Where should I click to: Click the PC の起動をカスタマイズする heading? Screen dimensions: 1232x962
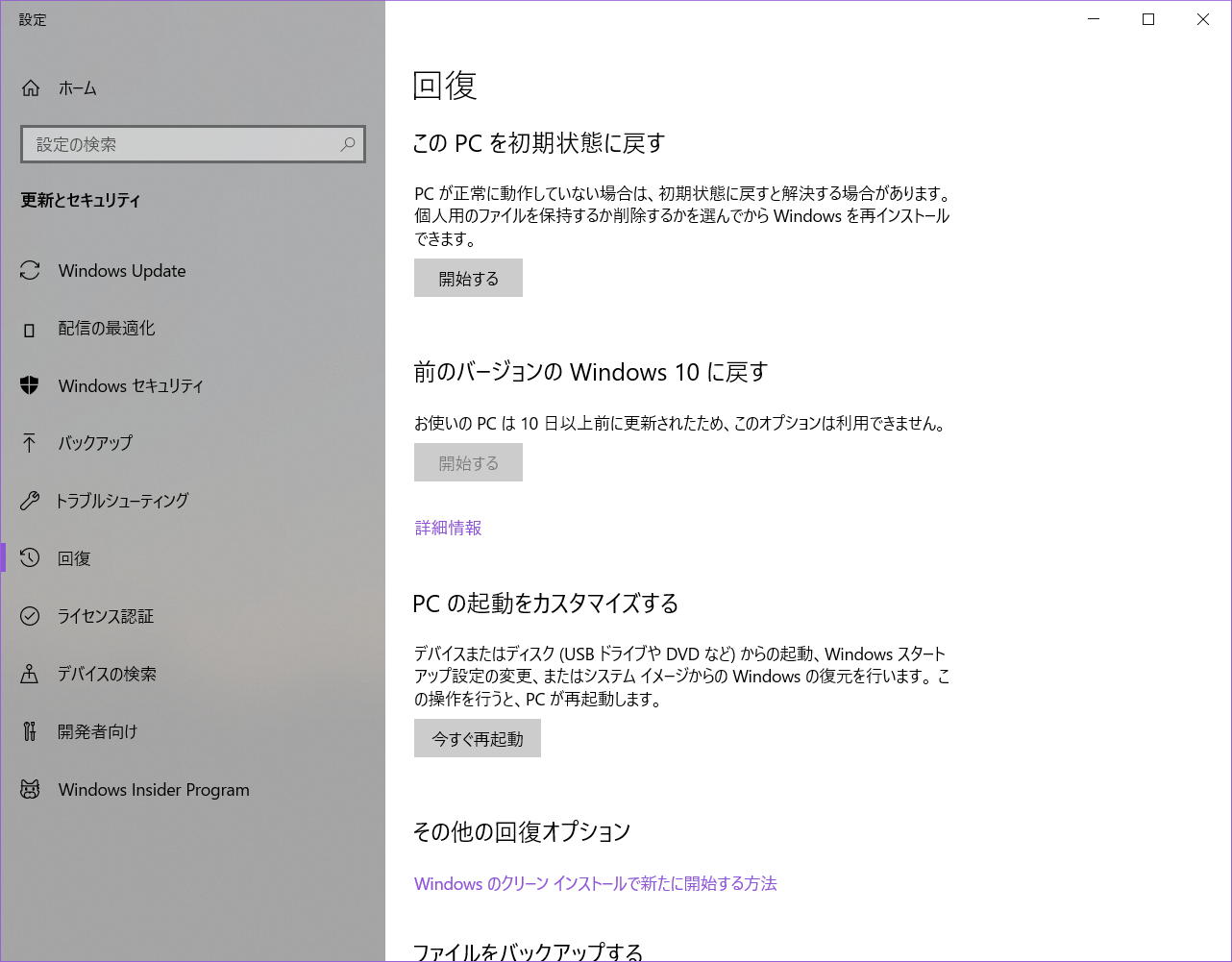point(546,604)
